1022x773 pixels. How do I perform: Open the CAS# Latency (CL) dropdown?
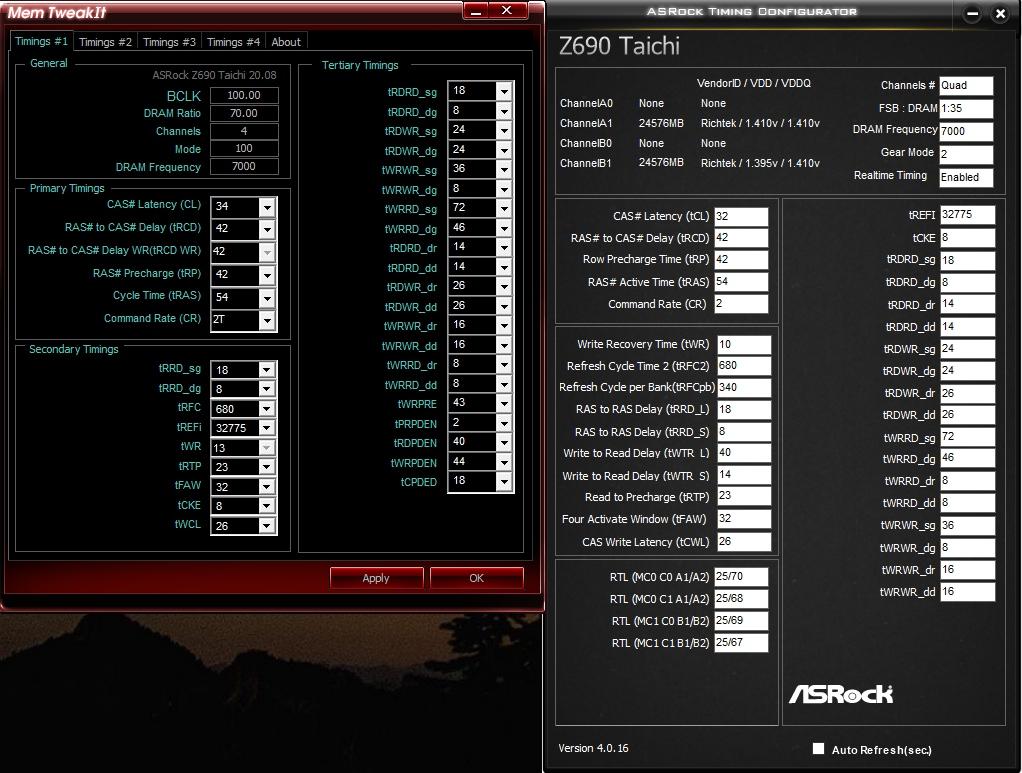pos(266,207)
